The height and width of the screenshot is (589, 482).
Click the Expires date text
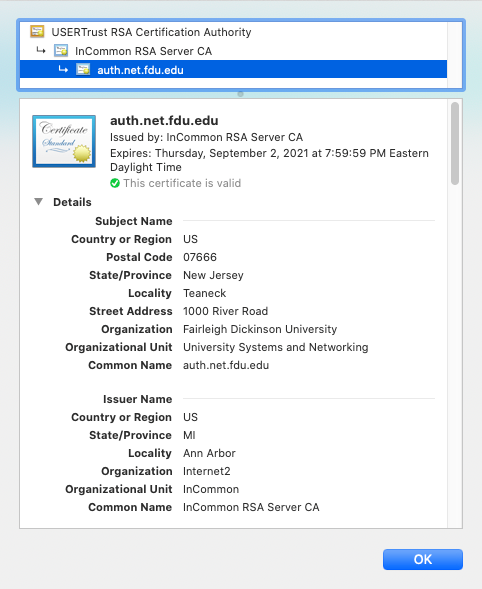coord(269,160)
